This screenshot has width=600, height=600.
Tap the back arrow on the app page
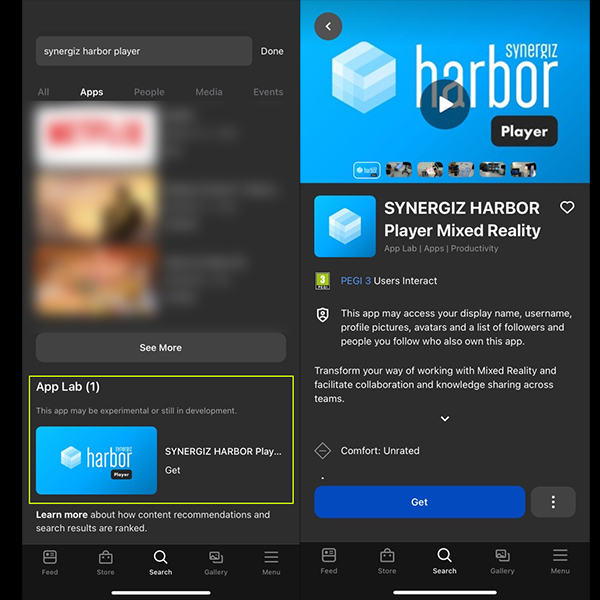click(328, 27)
